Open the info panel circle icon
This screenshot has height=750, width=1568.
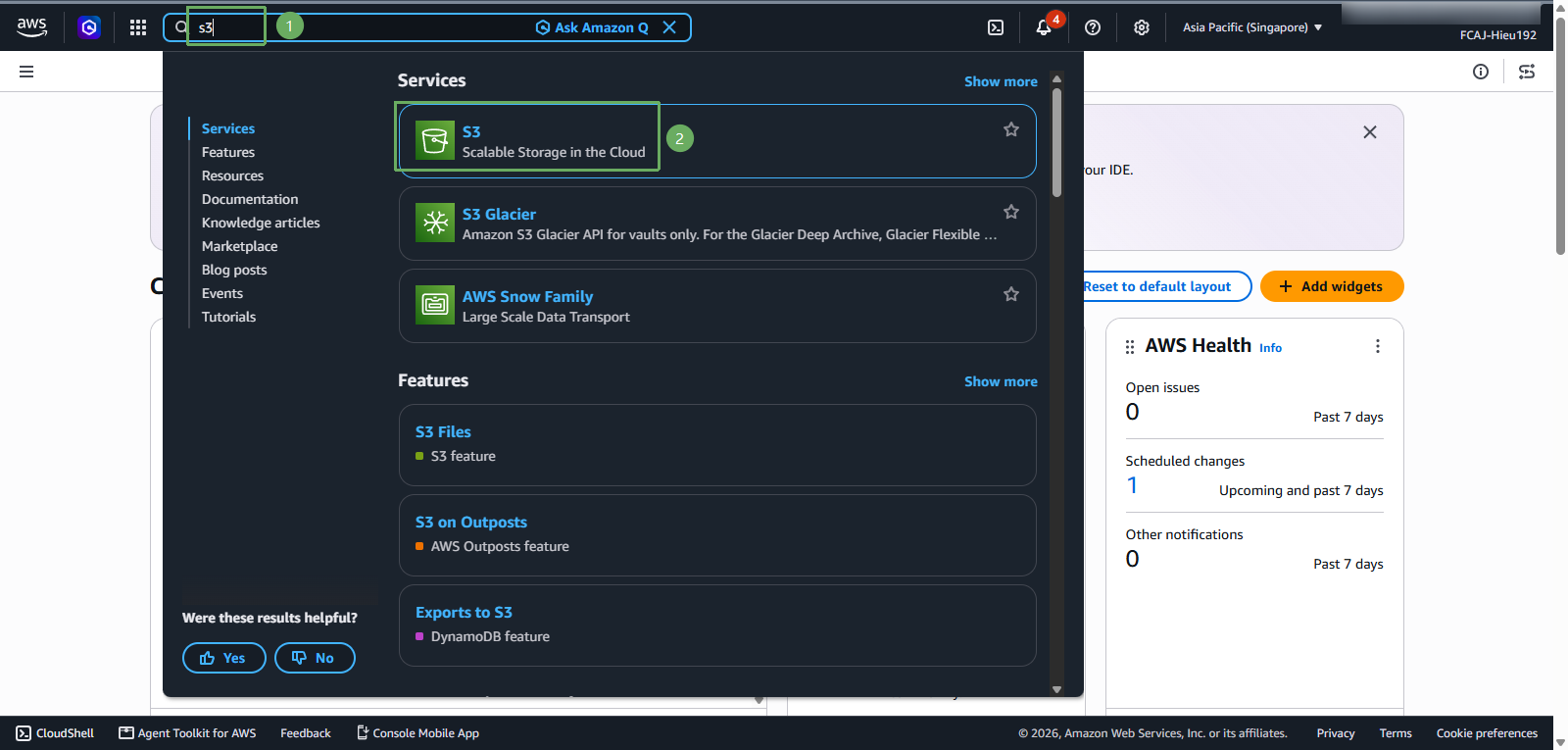(1481, 72)
